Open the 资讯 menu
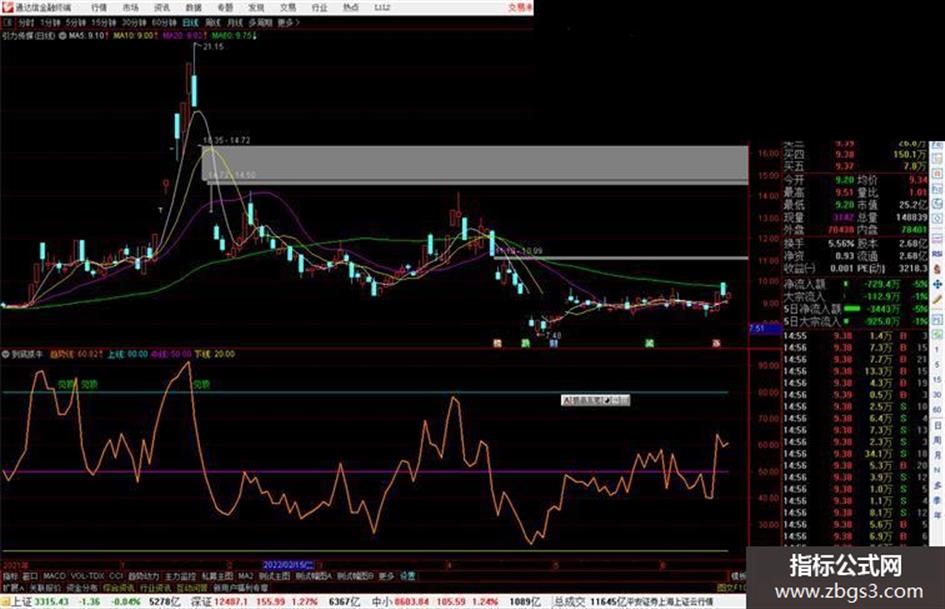Viewport: 945px width, 609px height. [x=162, y=8]
